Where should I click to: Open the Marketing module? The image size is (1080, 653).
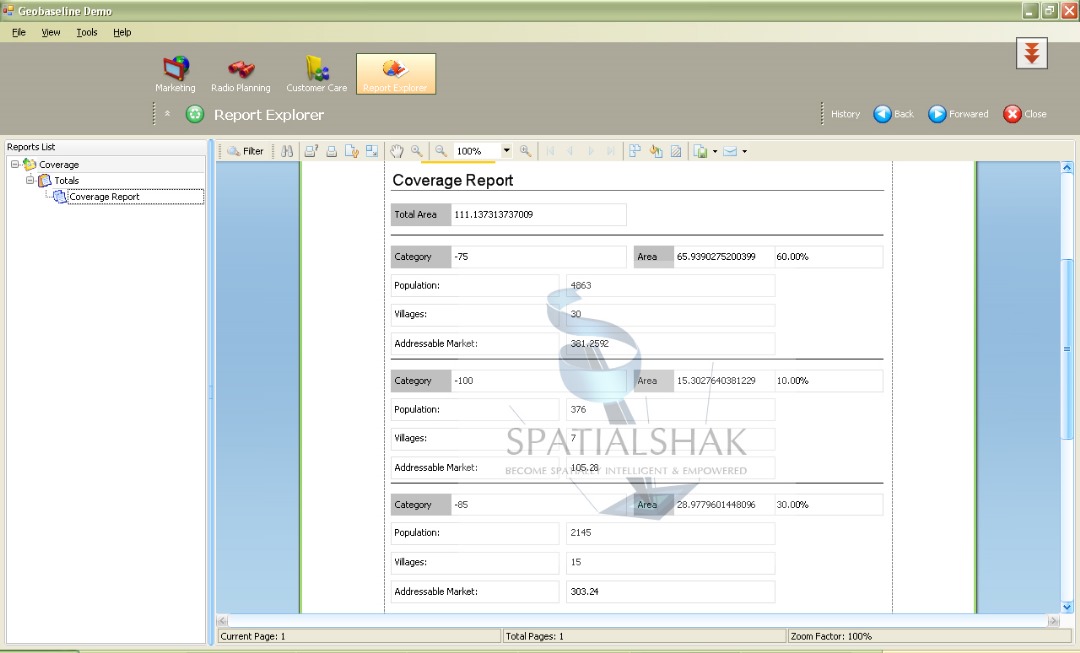pos(175,74)
